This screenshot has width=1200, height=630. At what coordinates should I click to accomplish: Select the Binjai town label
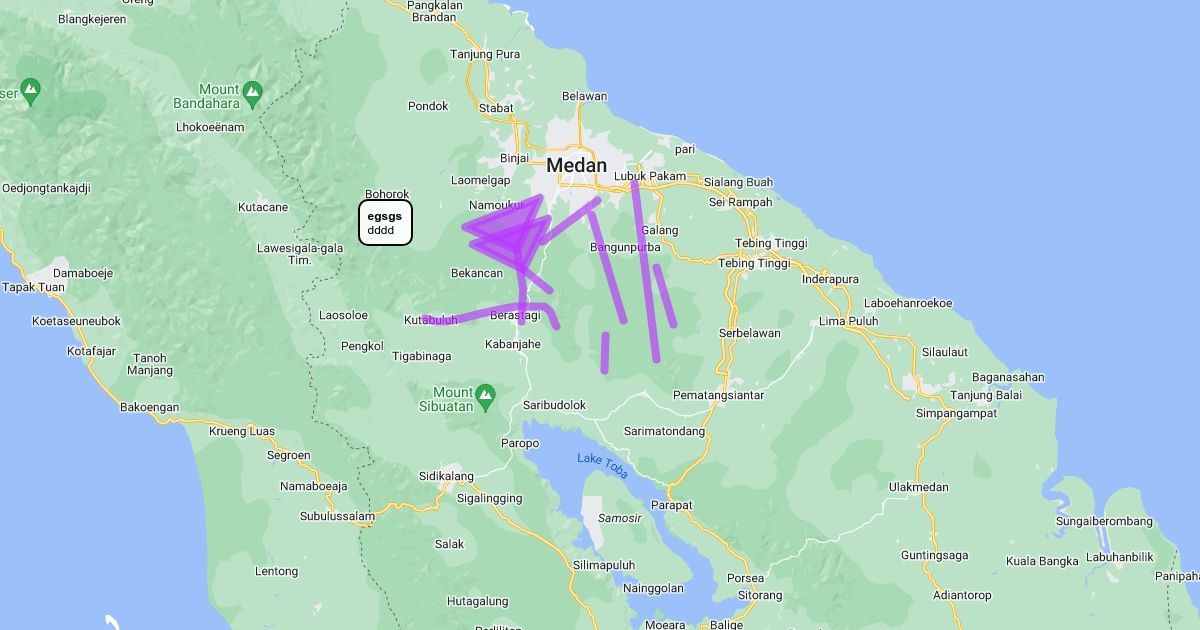pos(514,158)
